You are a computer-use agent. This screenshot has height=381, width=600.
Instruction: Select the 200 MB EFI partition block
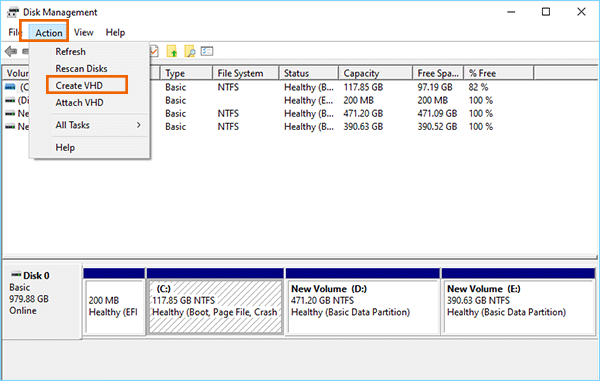pos(114,302)
